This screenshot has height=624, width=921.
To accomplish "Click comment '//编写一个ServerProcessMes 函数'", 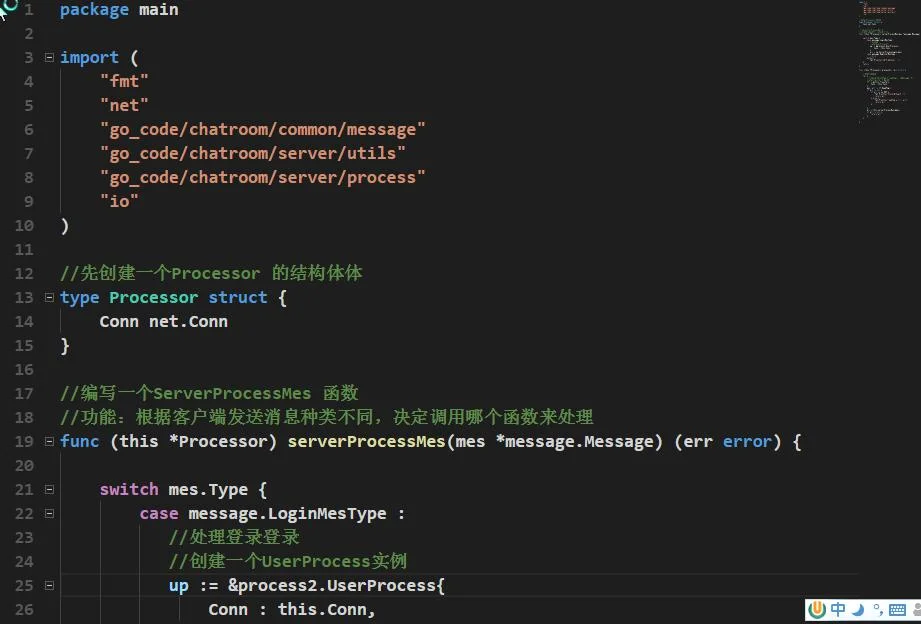I will pos(209,393).
